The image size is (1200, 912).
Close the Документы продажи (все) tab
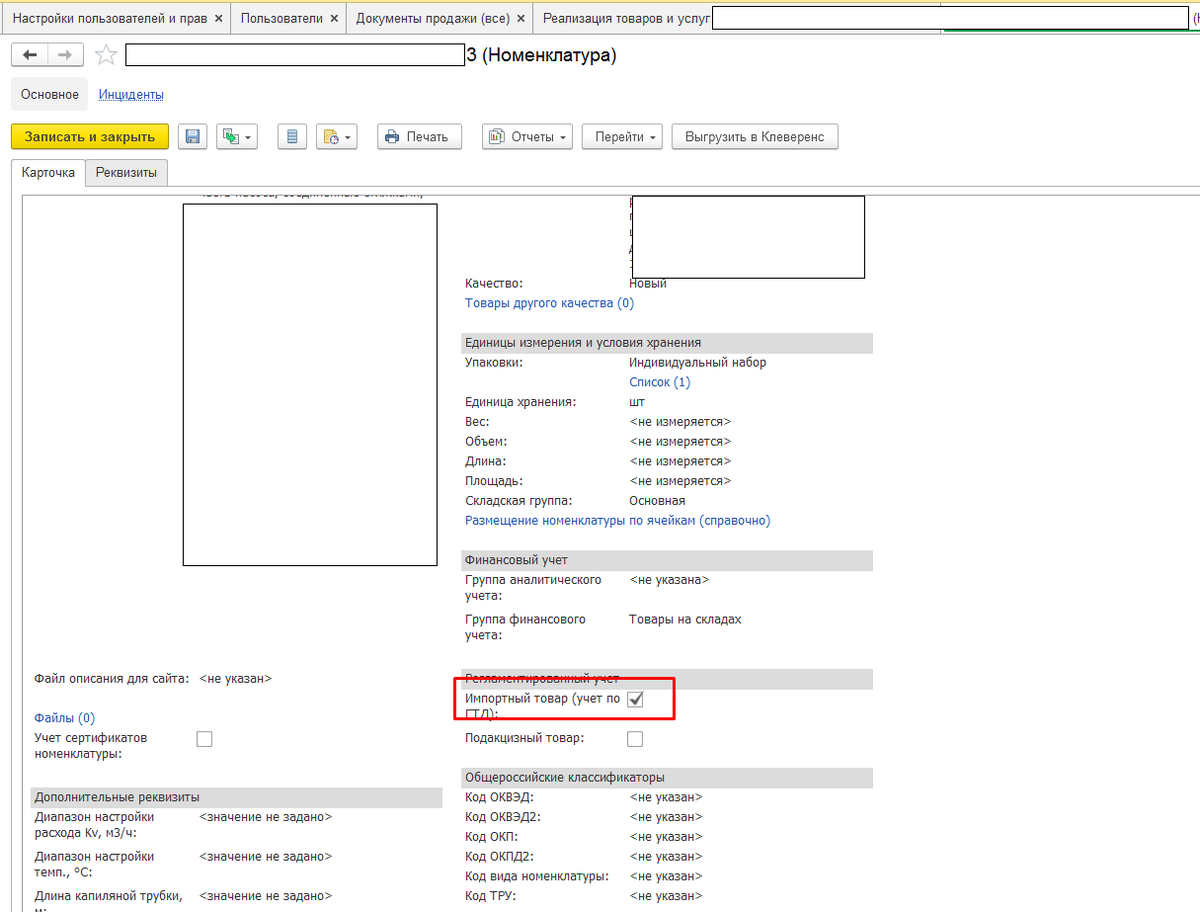[x=521, y=19]
